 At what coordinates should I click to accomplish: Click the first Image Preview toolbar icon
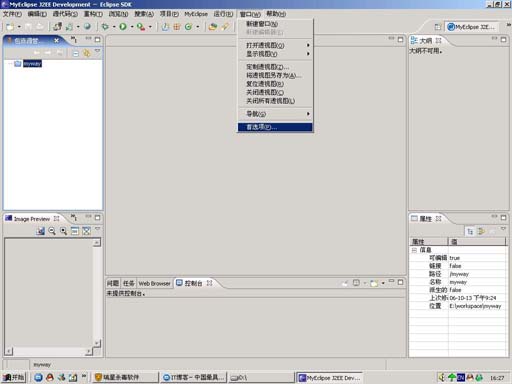[40, 231]
